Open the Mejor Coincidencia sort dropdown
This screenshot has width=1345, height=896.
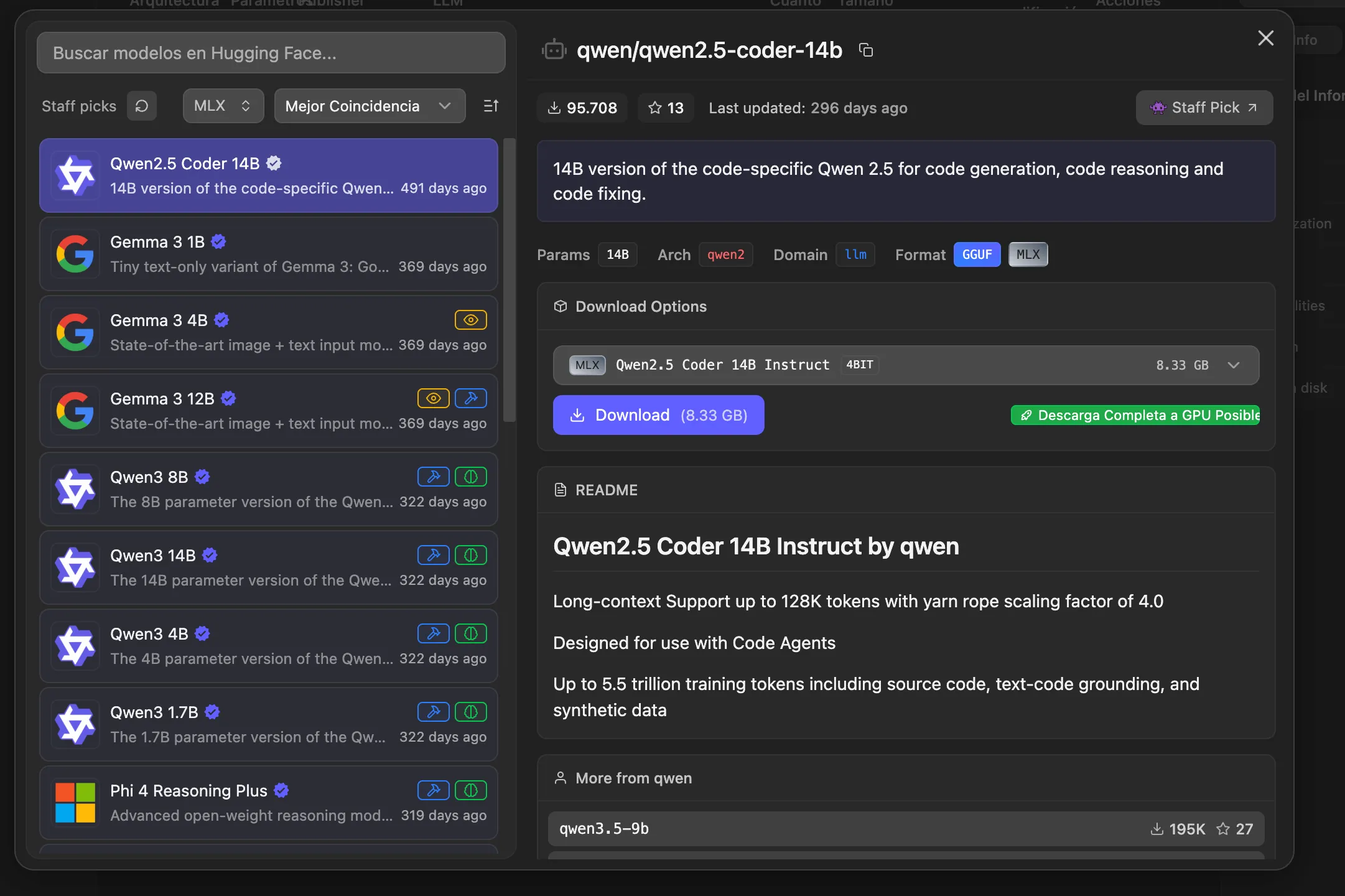click(370, 106)
